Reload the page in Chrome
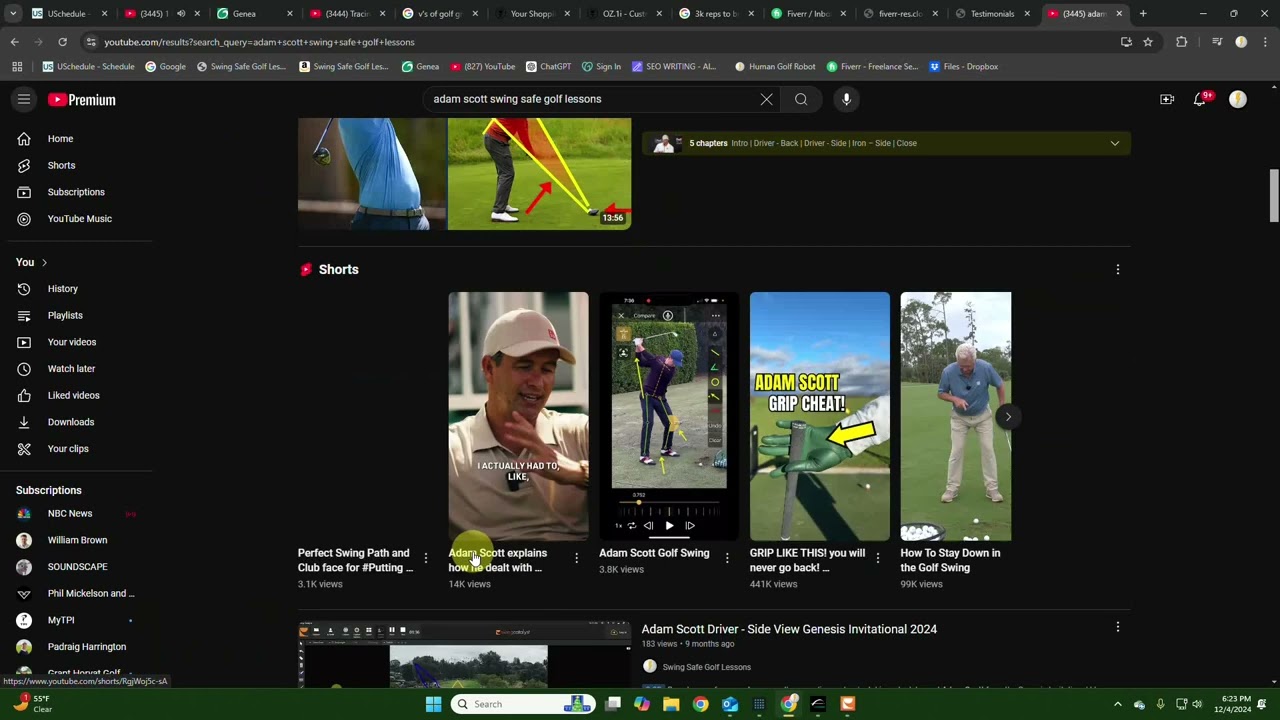The image size is (1280, 720). [62, 42]
